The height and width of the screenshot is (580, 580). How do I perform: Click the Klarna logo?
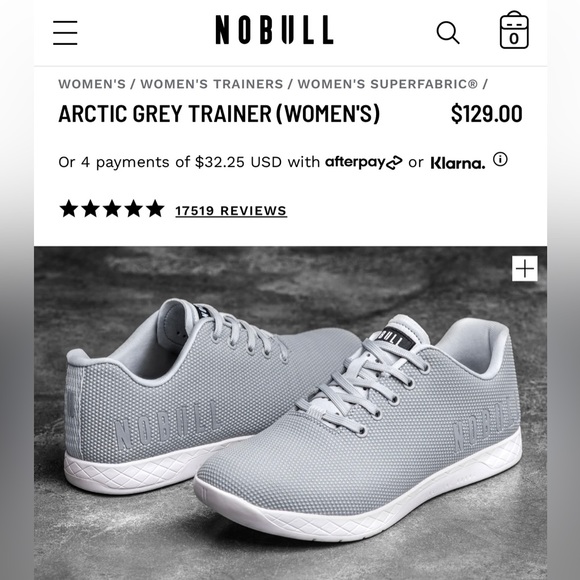(x=458, y=163)
